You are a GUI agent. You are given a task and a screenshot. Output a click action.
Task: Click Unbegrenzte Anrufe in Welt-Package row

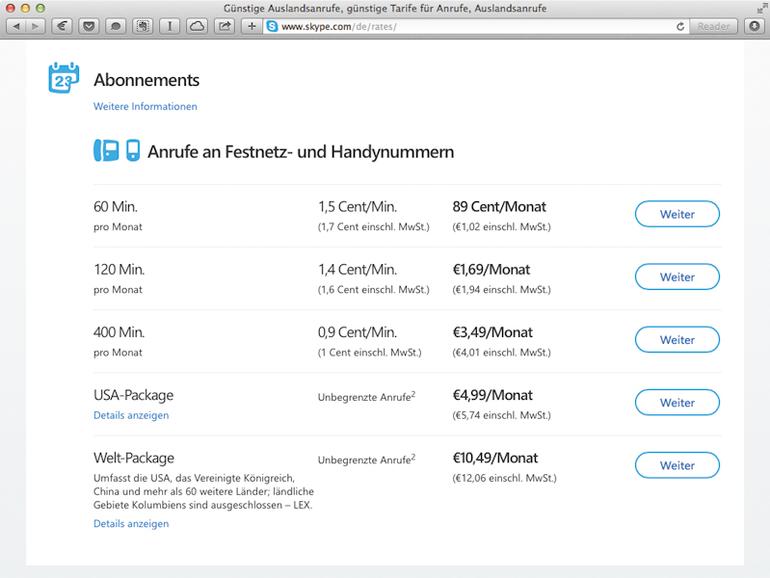pos(366,460)
